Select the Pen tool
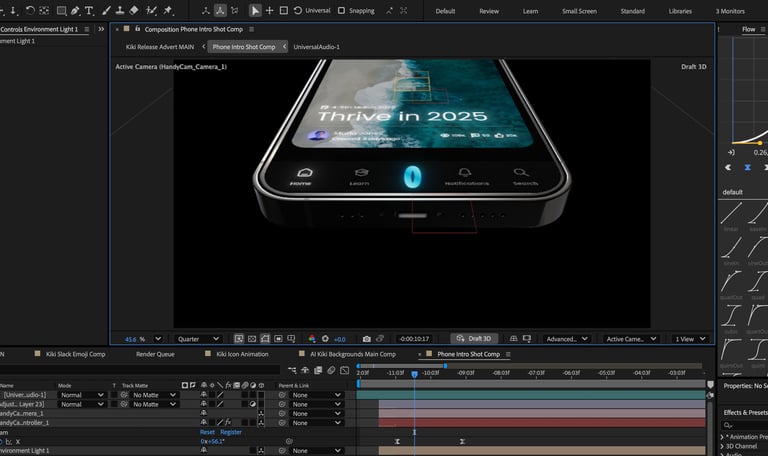768x456 pixels. (75, 10)
